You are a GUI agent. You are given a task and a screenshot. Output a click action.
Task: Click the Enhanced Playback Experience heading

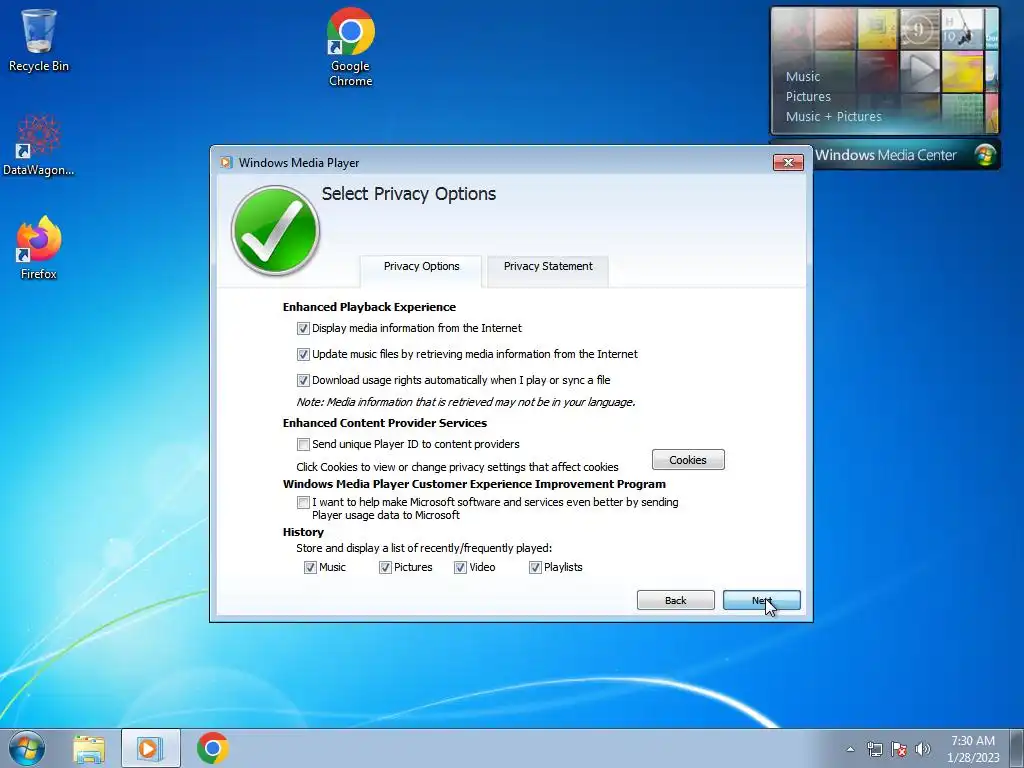pos(369,307)
